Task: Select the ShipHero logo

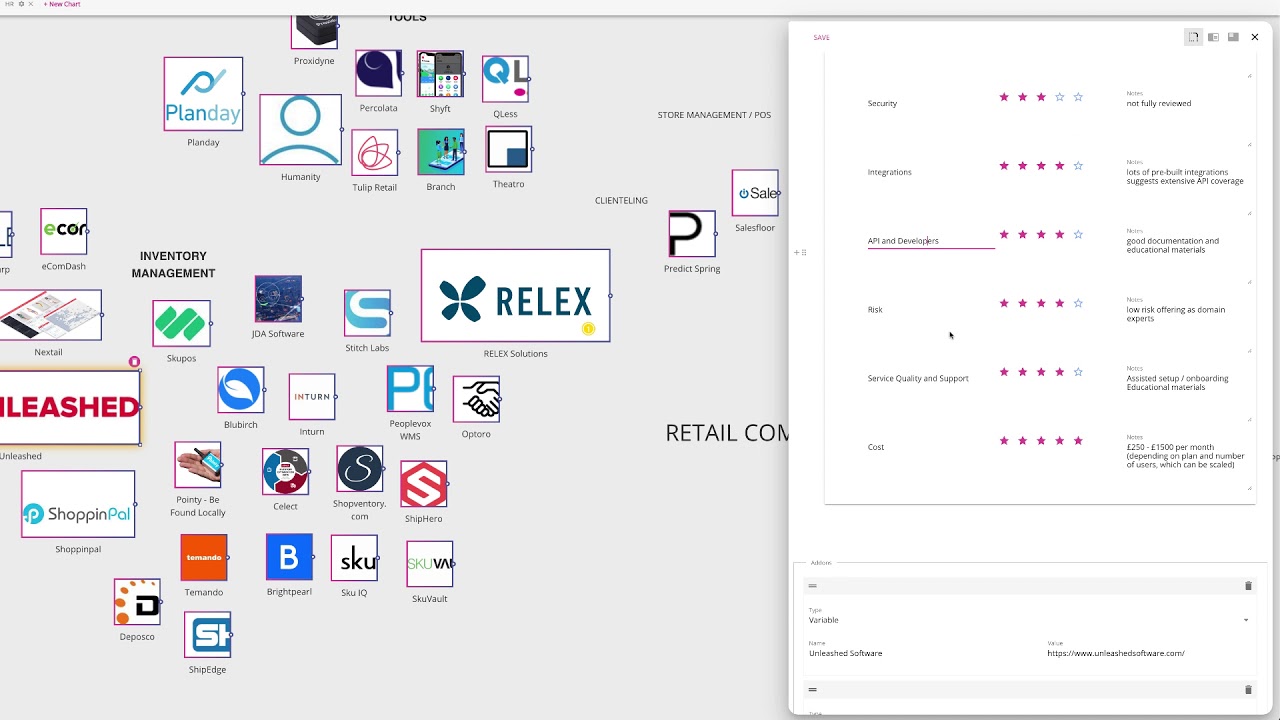Action: coord(423,485)
